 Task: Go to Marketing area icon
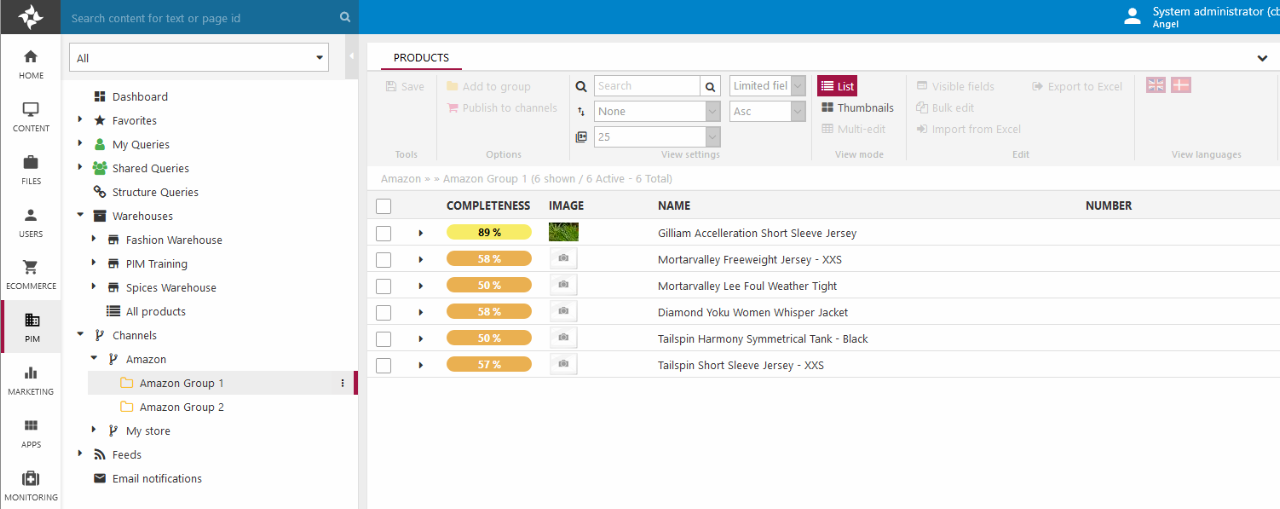pyautogui.click(x=30, y=380)
